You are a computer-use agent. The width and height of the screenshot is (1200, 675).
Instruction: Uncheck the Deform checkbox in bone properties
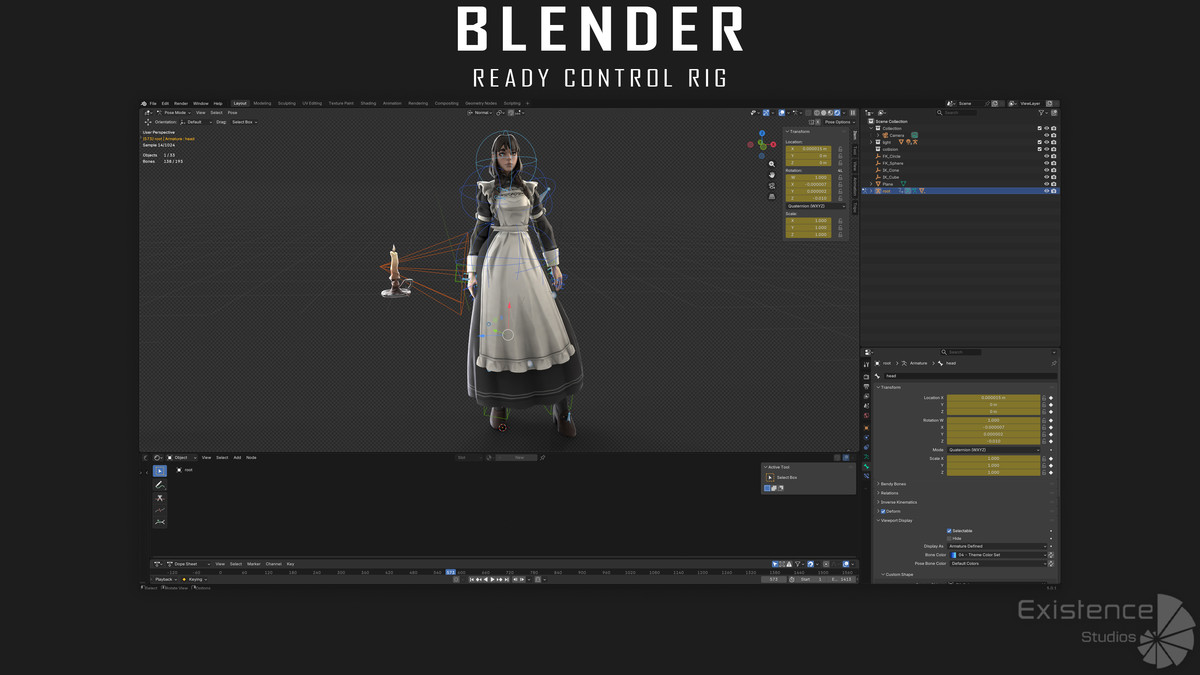tap(883, 511)
